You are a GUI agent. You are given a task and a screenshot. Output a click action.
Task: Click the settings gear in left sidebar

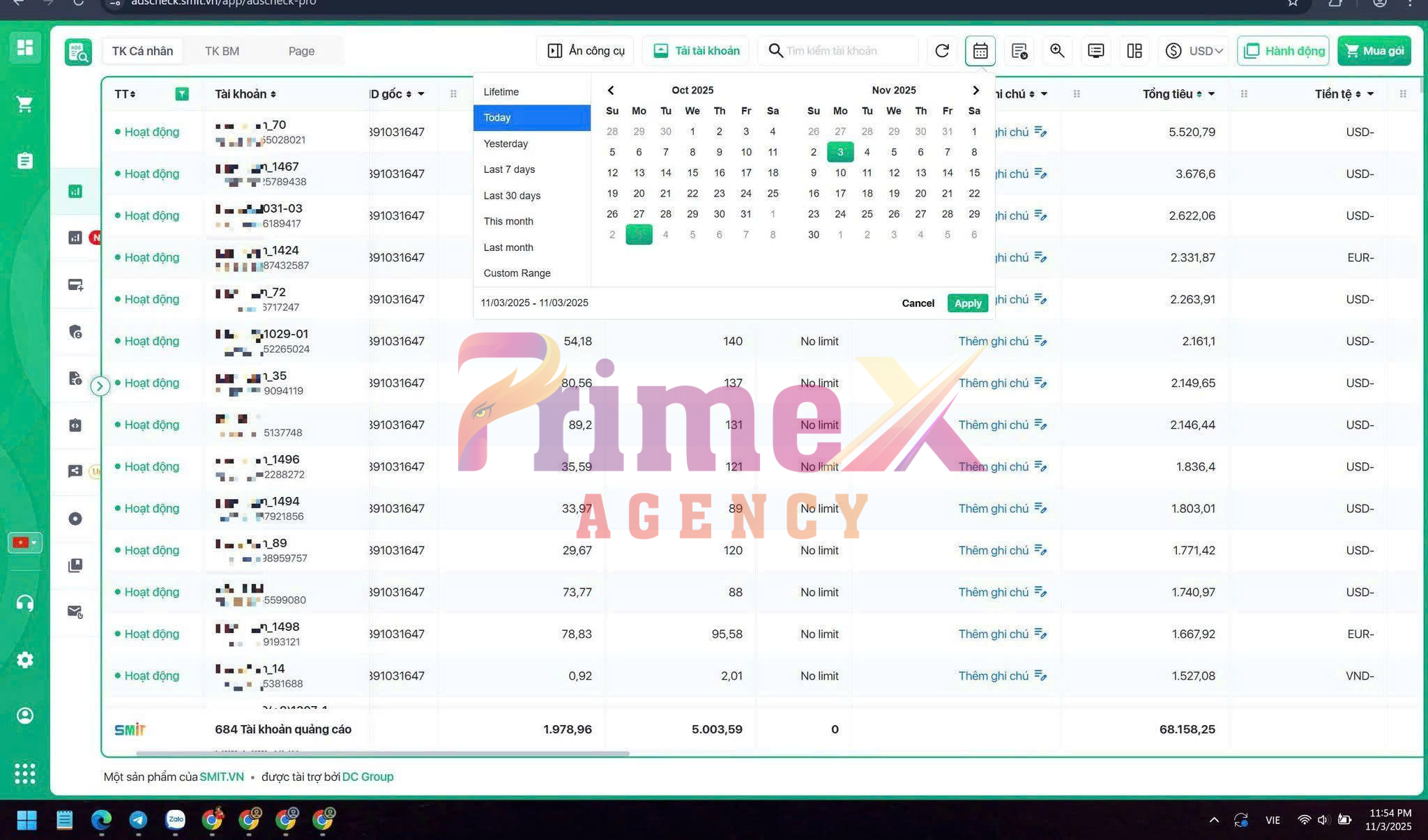(25, 659)
